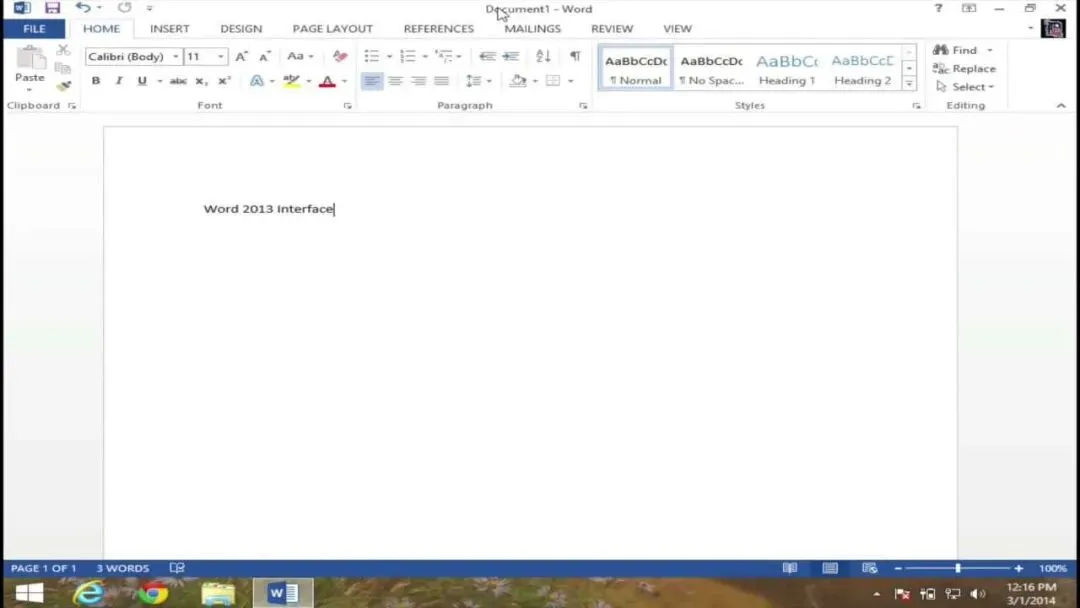This screenshot has height=608, width=1080.
Task: Switch to Web Layout view
Action: click(x=869, y=568)
